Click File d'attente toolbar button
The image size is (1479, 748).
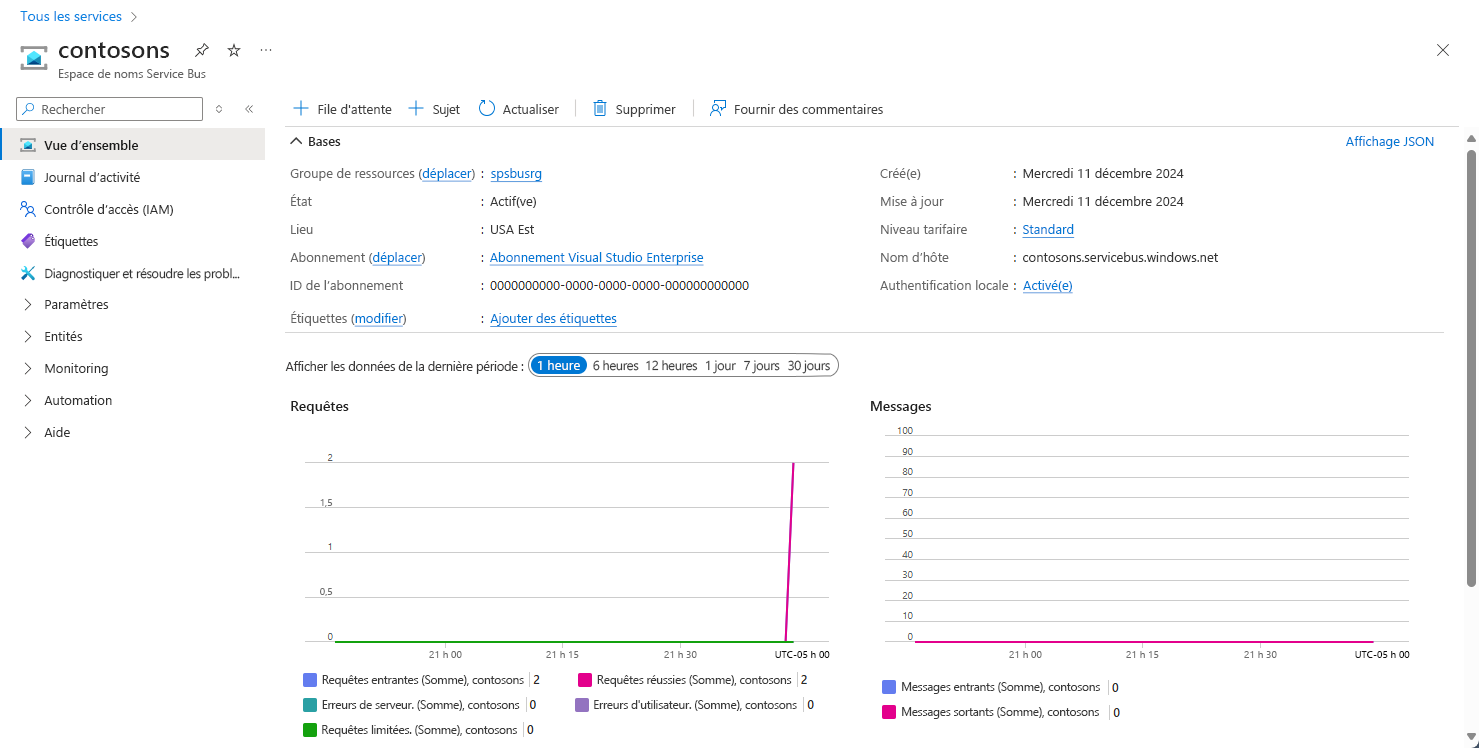342,109
